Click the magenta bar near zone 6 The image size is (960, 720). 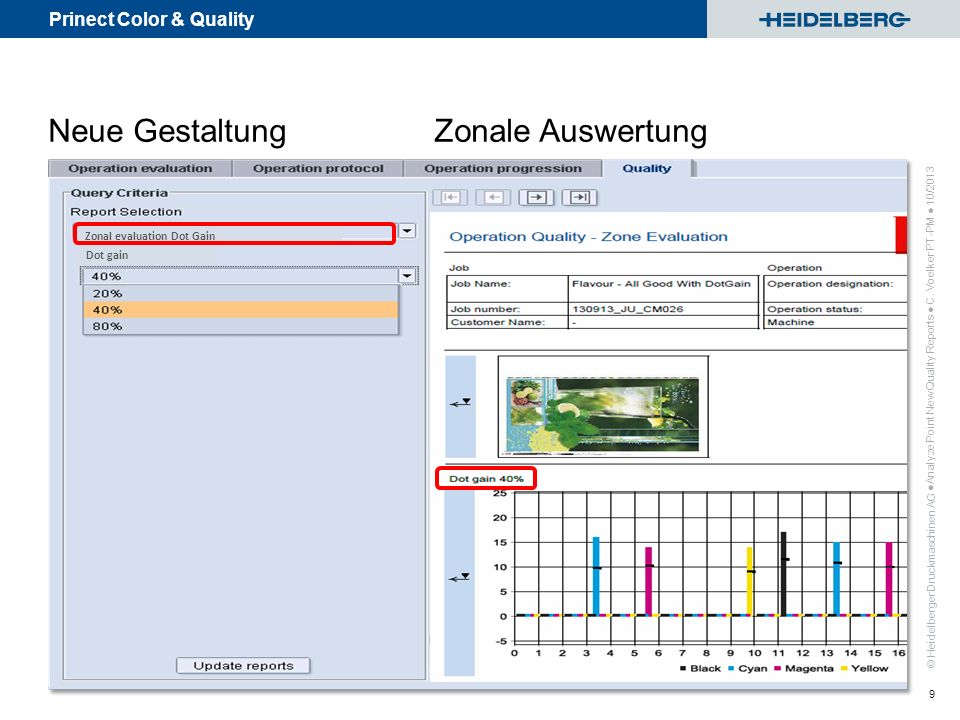pyautogui.click(x=648, y=581)
